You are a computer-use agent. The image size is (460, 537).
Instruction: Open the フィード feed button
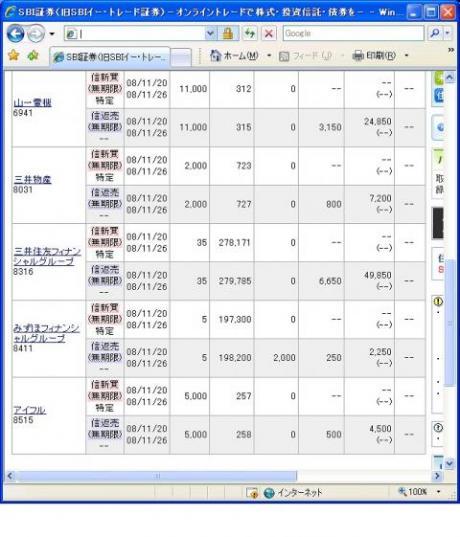click(x=305, y=56)
